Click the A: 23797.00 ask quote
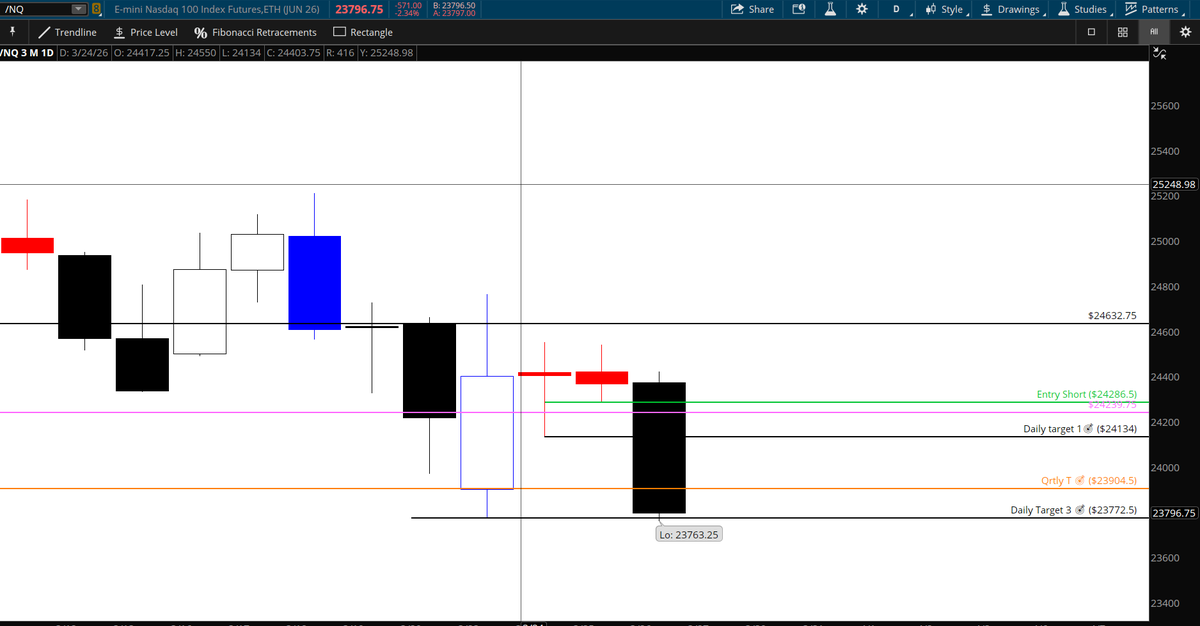This screenshot has width=1200, height=626. pyautogui.click(x=453, y=13)
